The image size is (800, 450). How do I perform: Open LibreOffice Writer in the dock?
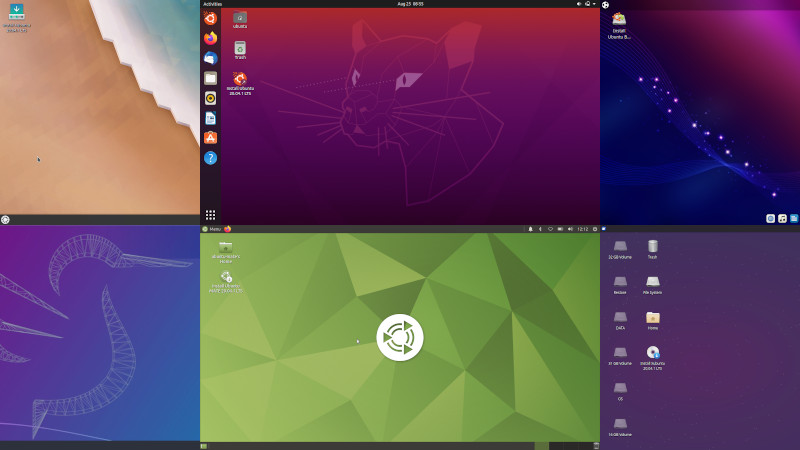(x=210, y=118)
